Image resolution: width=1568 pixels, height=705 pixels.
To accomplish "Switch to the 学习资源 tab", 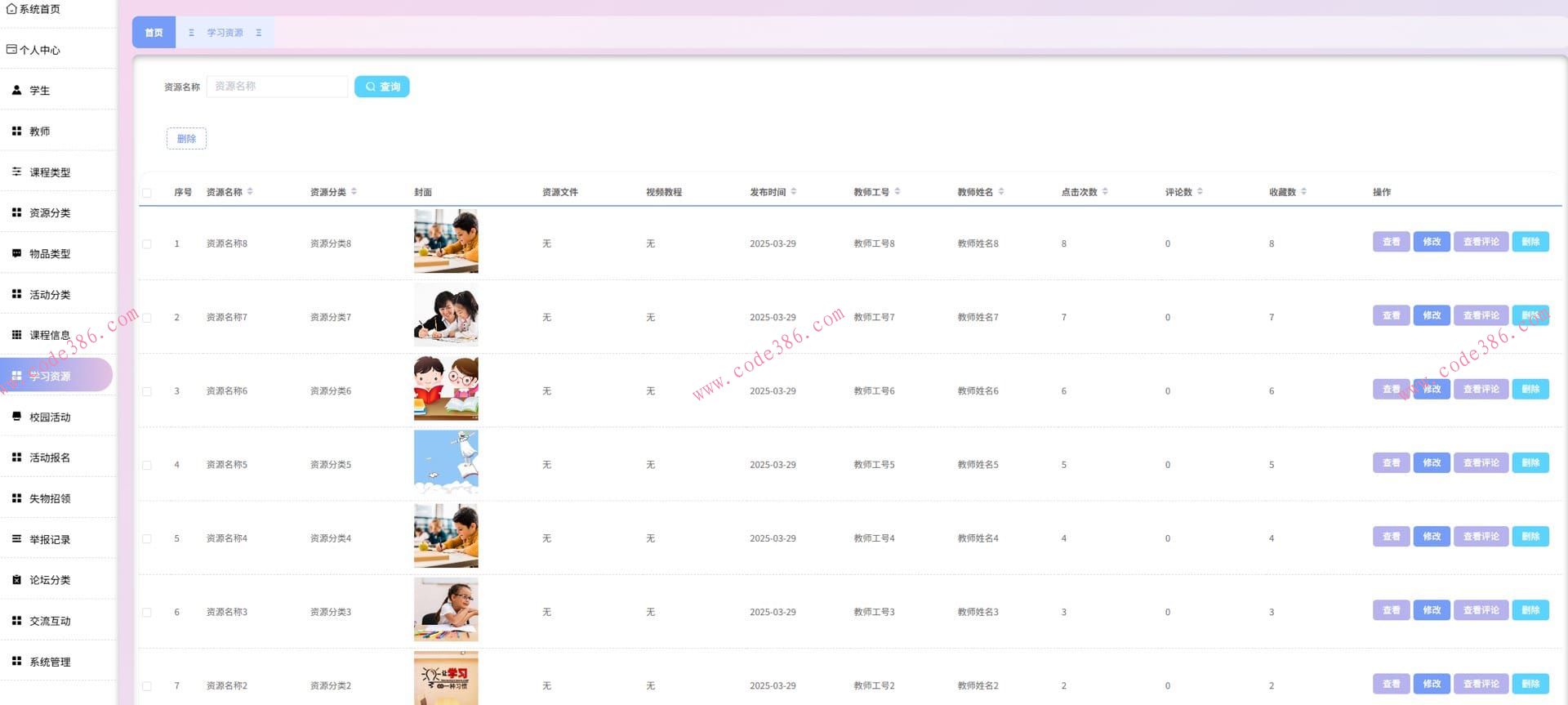I will click(225, 33).
